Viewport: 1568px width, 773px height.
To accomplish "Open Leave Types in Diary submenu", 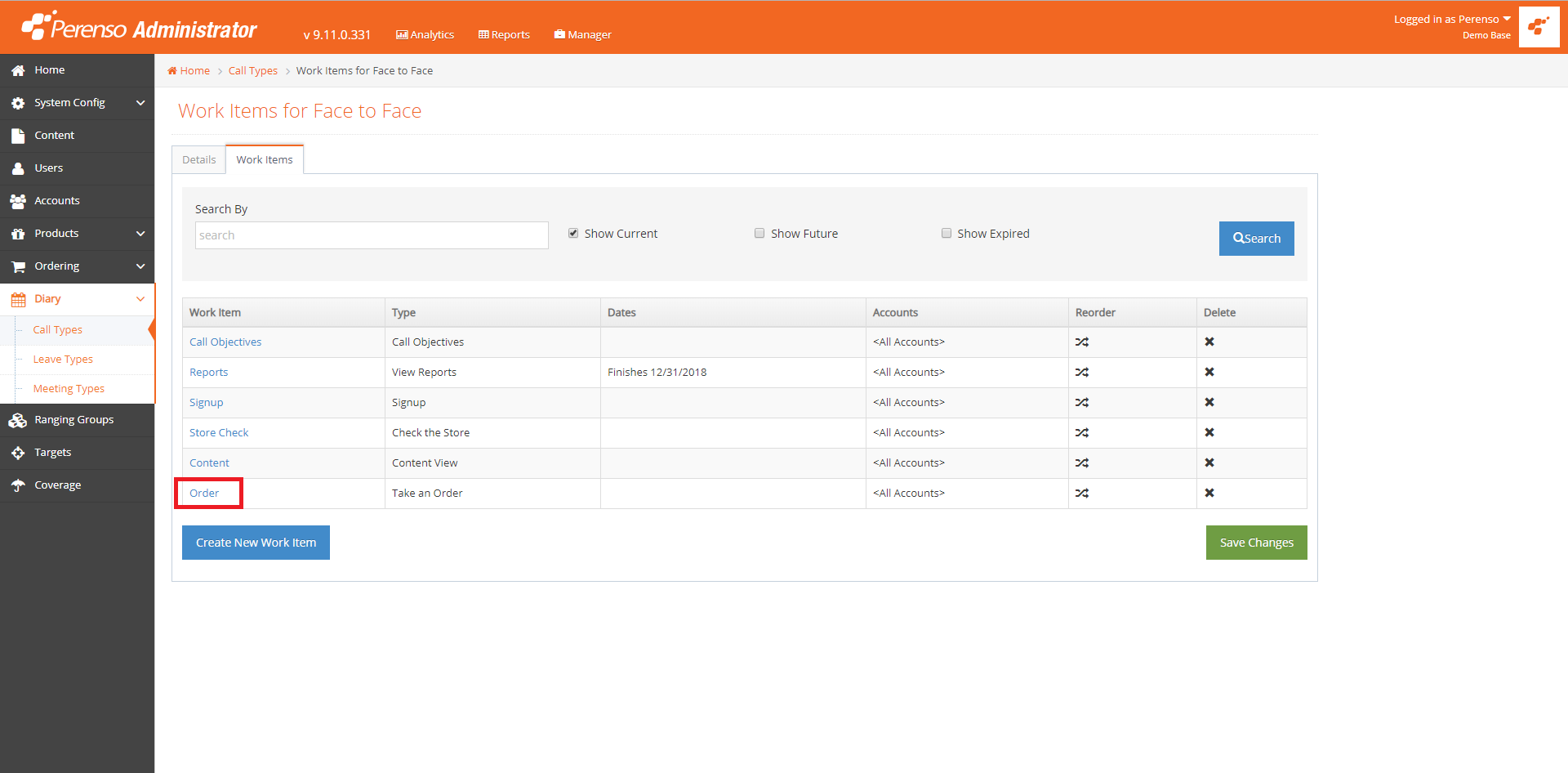I will click(63, 360).
